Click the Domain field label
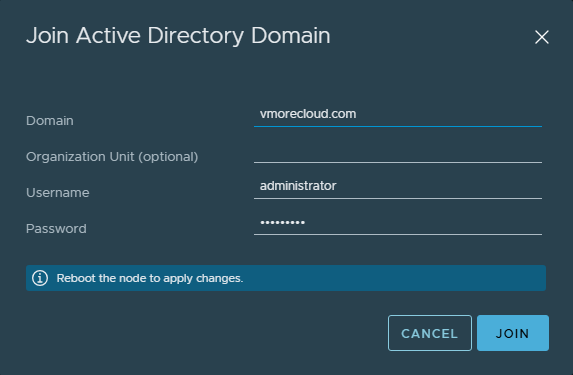This screenshot has height=375, width=573. (x=50, y=121)
